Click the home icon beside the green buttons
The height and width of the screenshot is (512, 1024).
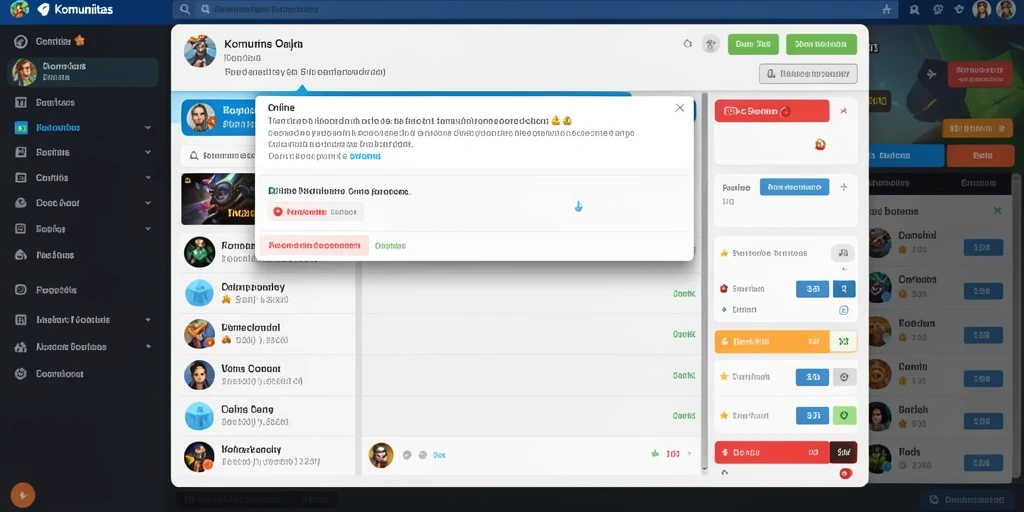(x=687, y=44)
